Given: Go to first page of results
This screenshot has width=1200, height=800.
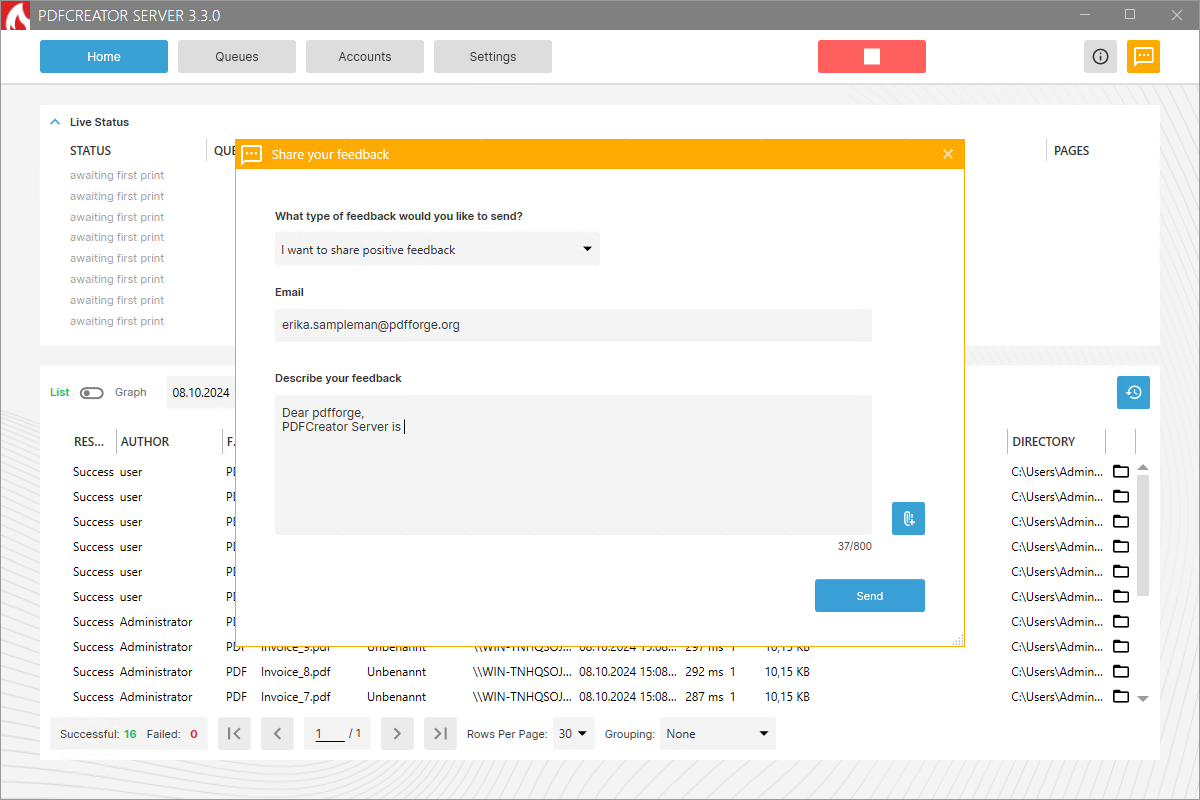Looking at the screenshot, I should [x=234, y=734].
